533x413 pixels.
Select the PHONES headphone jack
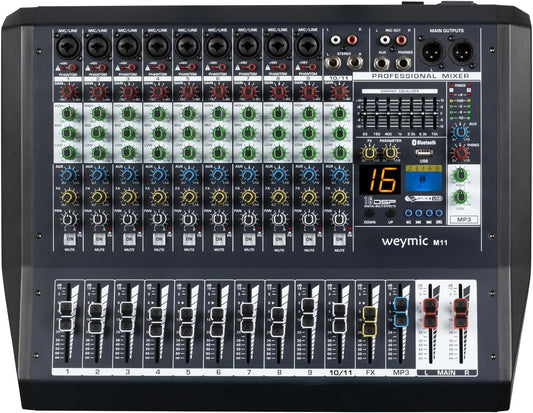tap(403, 63)
